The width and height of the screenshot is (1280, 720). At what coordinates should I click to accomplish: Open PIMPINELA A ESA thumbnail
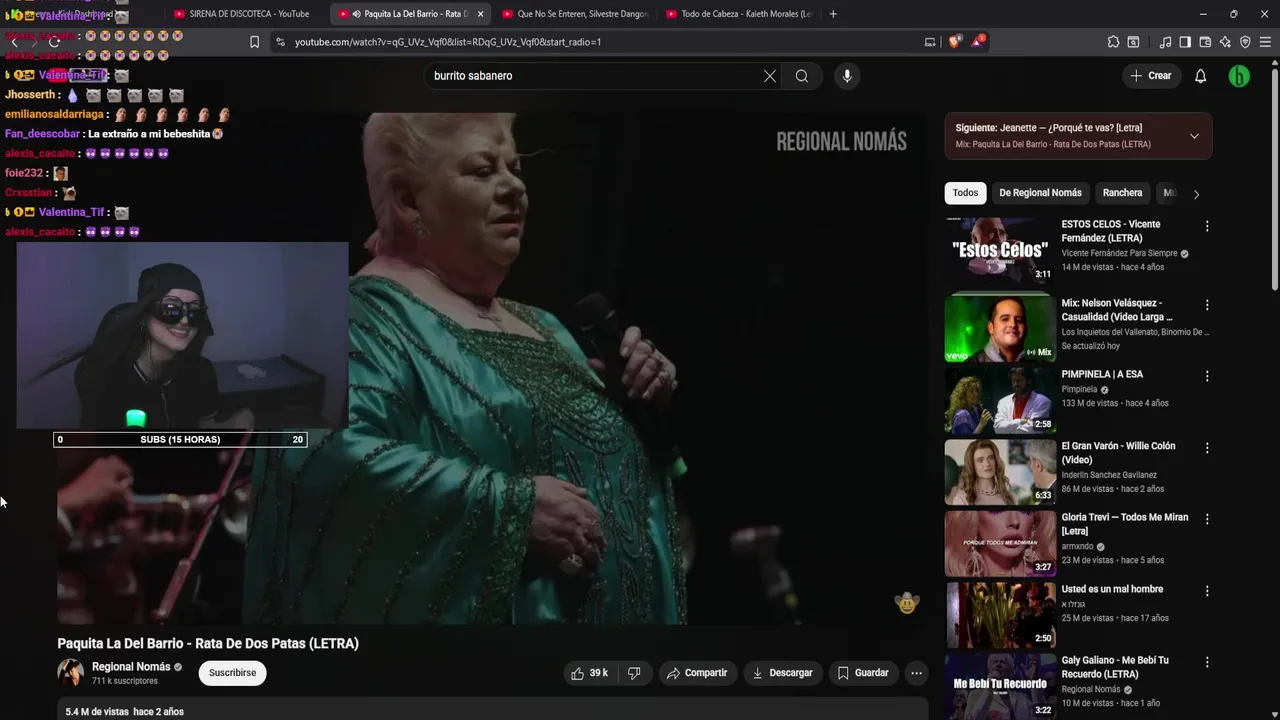1000,401
